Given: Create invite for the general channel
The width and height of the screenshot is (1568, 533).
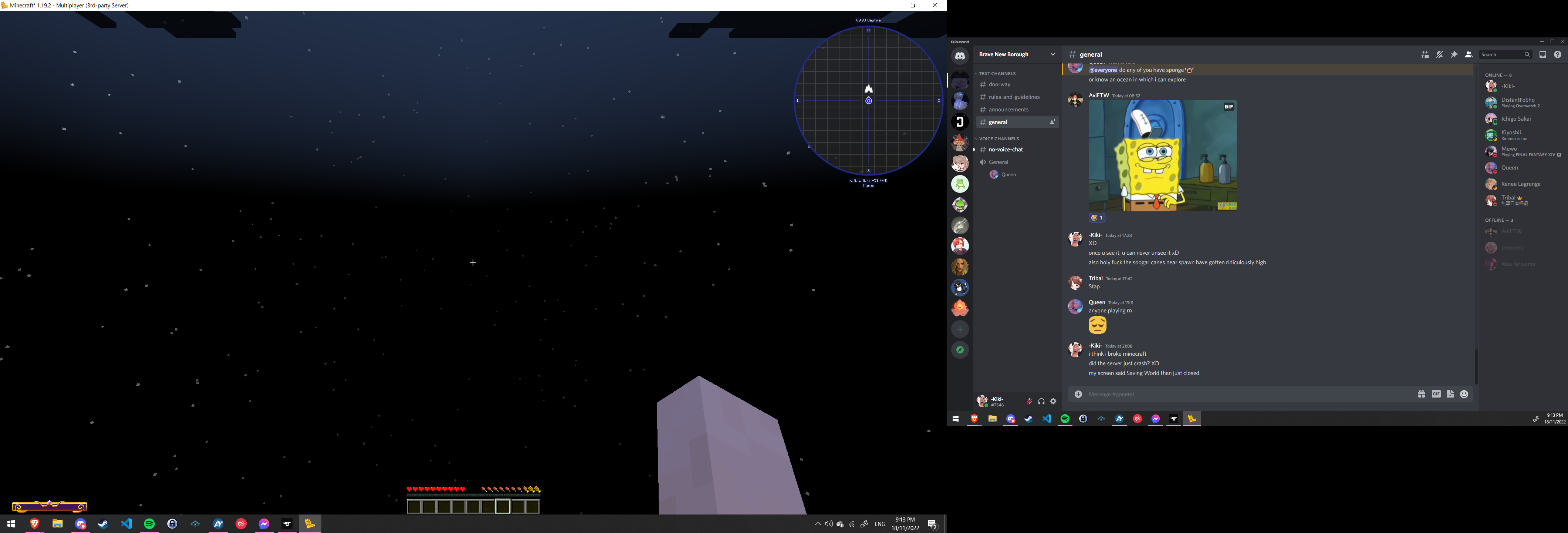Looking at the screenshot, I should pos(1052,123).
